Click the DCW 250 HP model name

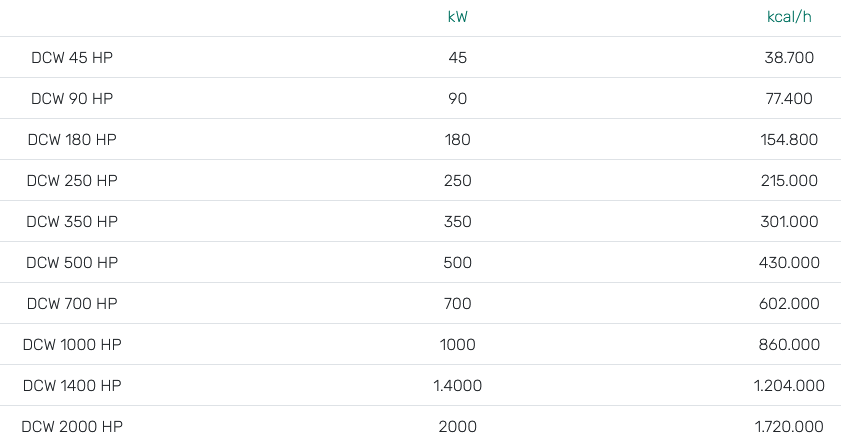pos(72,181)
